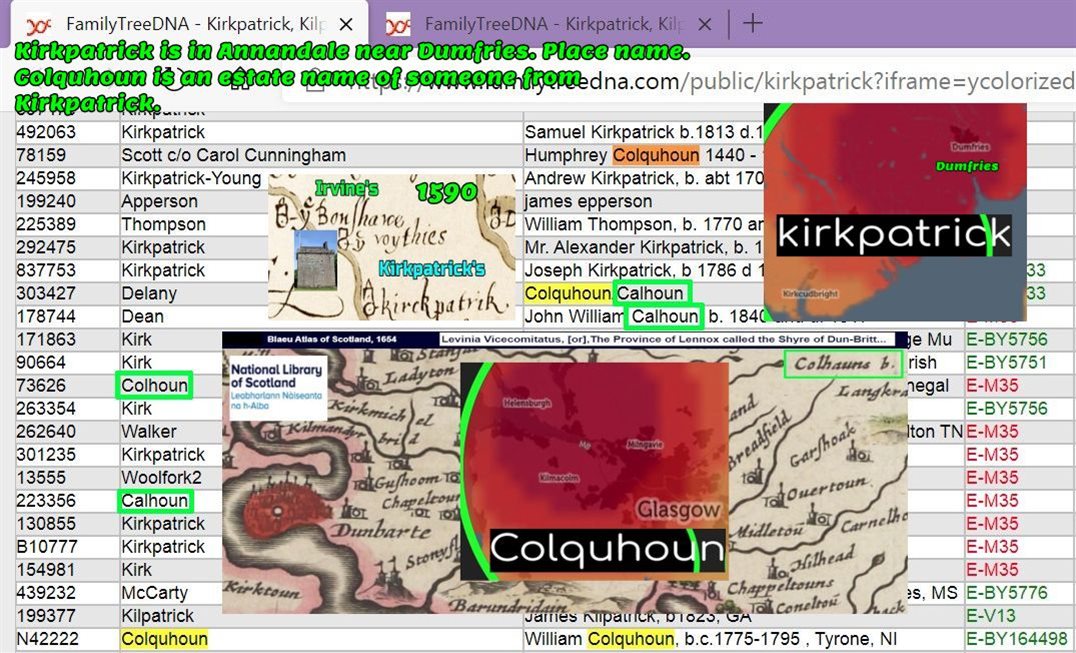The width and height of the screenshot is (1076, 653).
Task: Select kit number 78159
Action: click(x=41, y=155)
